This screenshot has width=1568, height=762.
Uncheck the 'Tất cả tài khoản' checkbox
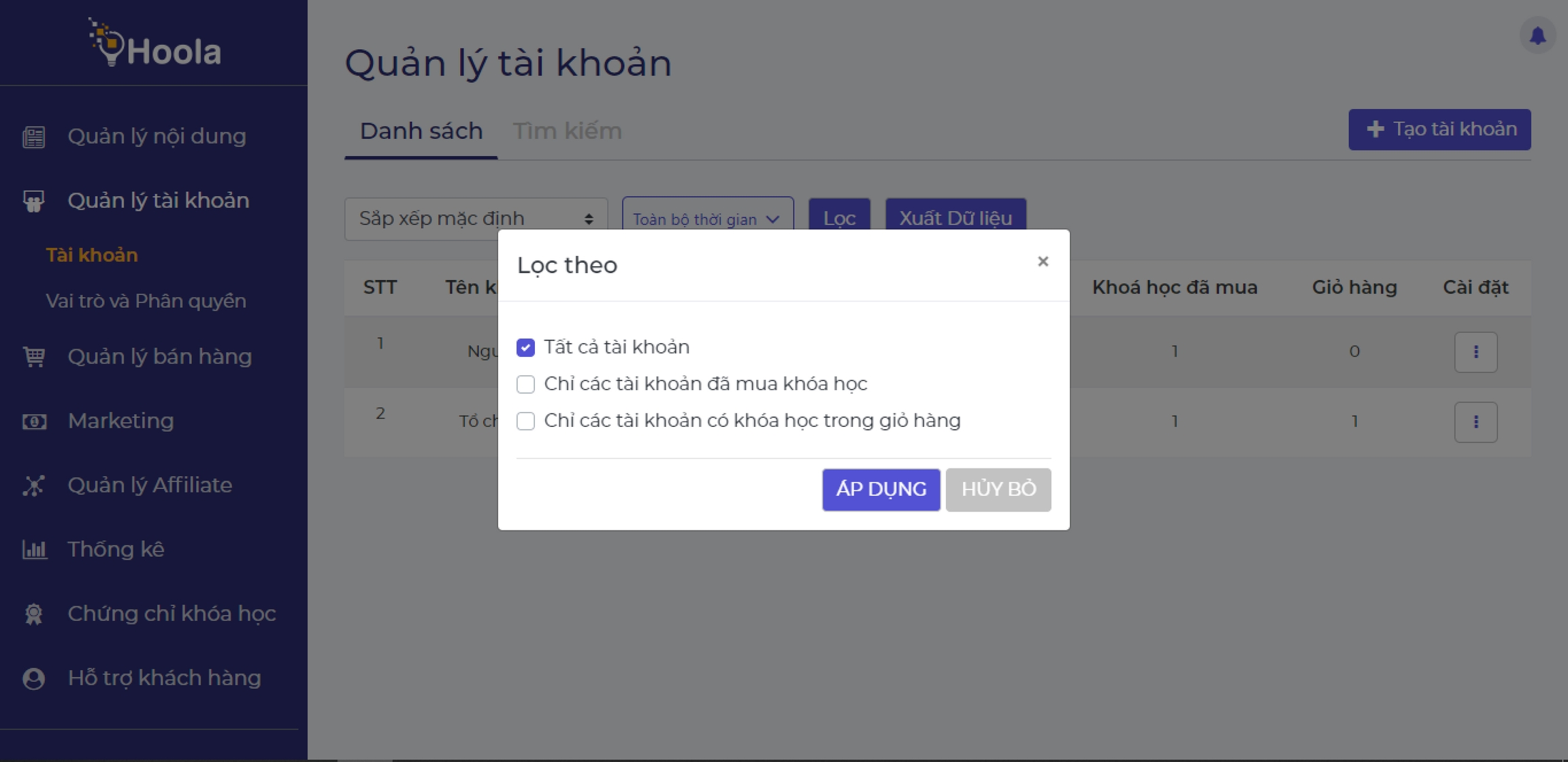[x=525, y=347]
